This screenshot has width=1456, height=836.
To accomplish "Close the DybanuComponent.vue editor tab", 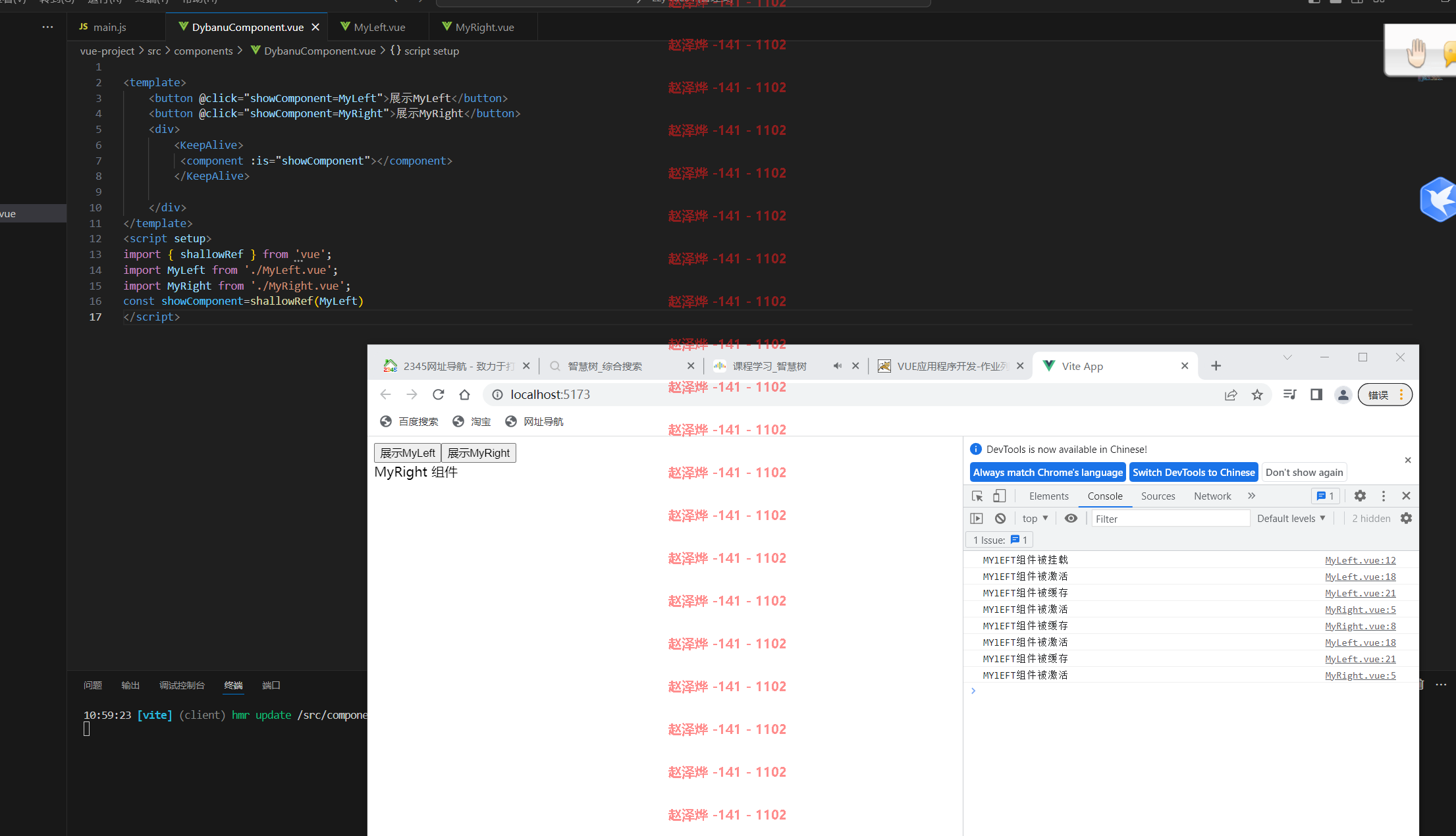I will (315, 27).
